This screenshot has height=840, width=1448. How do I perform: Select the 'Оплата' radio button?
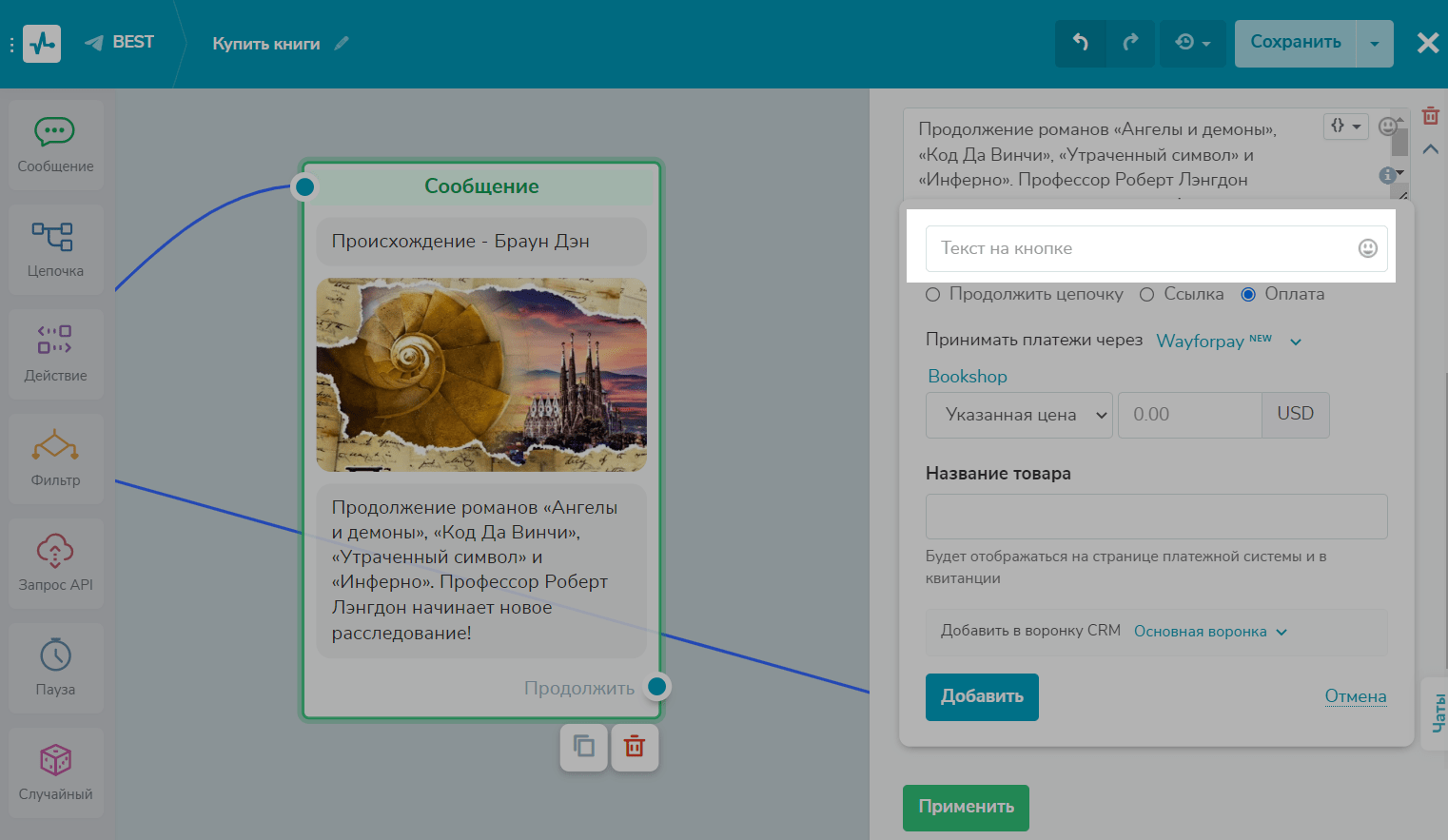click(x=1248, y=295)
